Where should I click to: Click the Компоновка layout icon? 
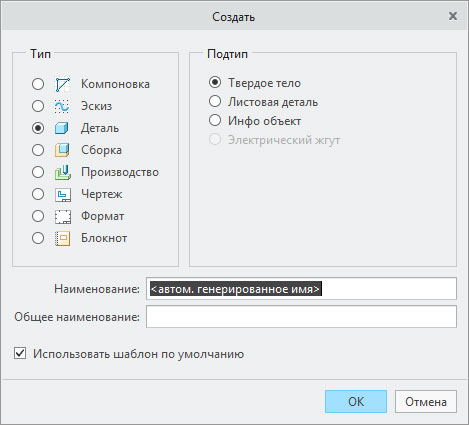pos(63,84)
